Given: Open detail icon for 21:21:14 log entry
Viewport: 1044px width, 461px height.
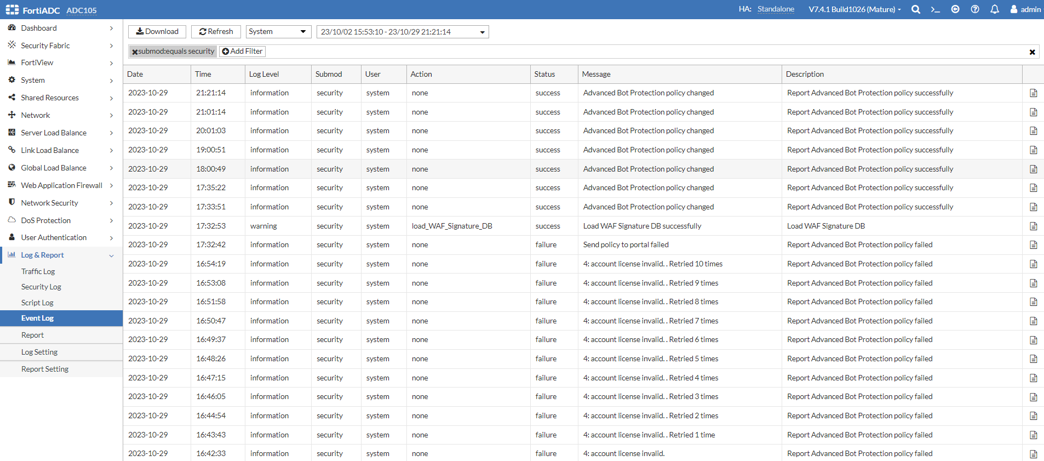Looking at the screenshot, I should 1033,93.
